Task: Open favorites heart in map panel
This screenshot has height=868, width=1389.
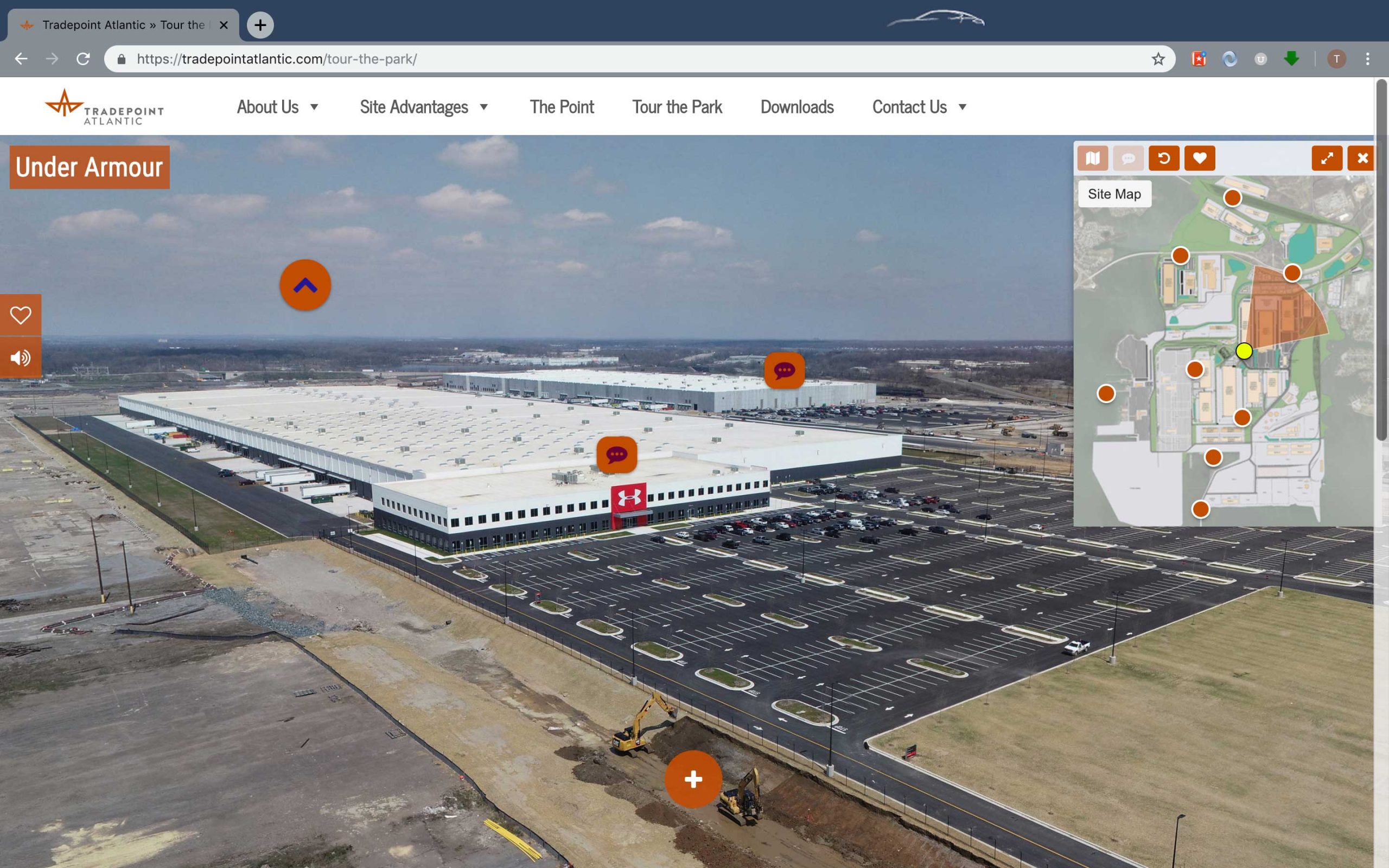Action: pos(1199,158)
